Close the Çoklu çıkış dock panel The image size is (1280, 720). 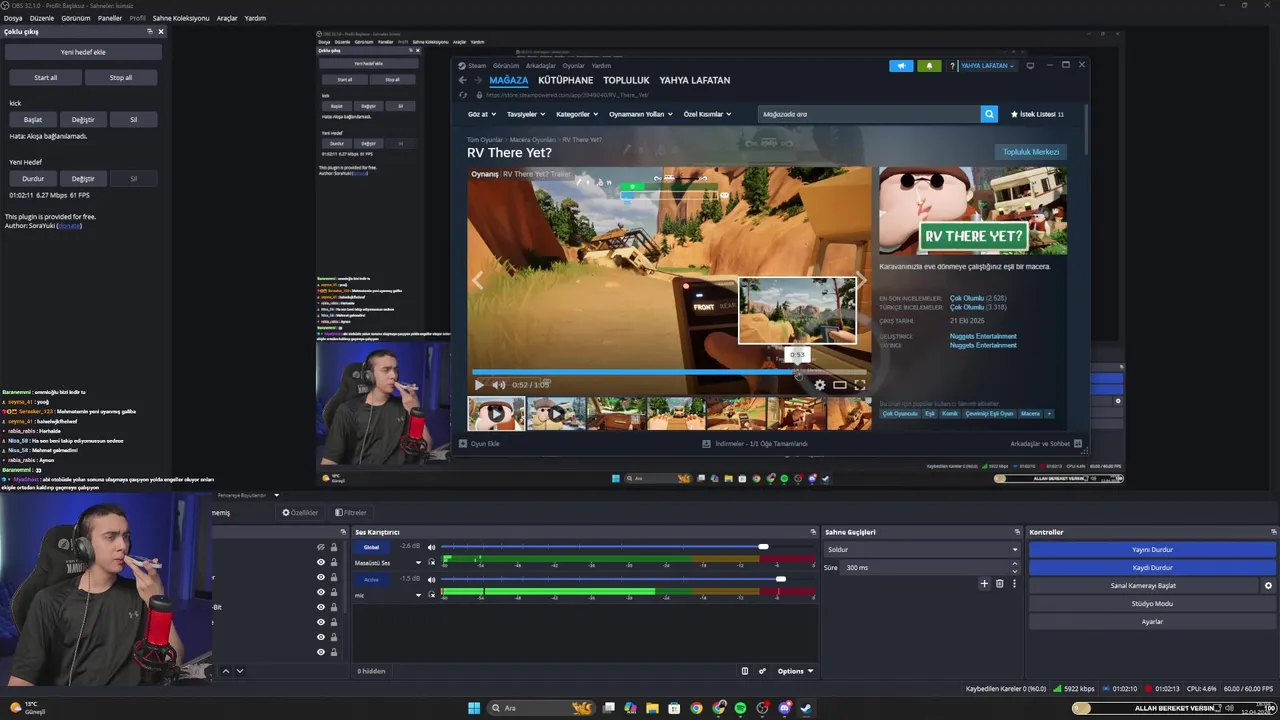[161, 31]
